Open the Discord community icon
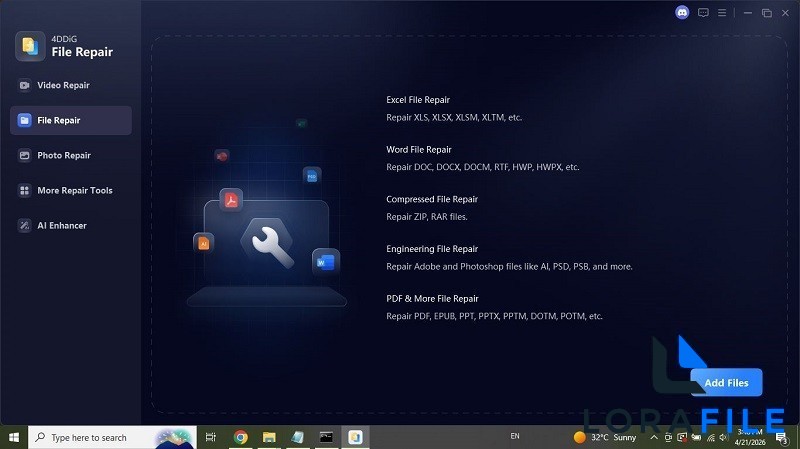The width and height of the screenshot is (800, 449). pos(682,13)
